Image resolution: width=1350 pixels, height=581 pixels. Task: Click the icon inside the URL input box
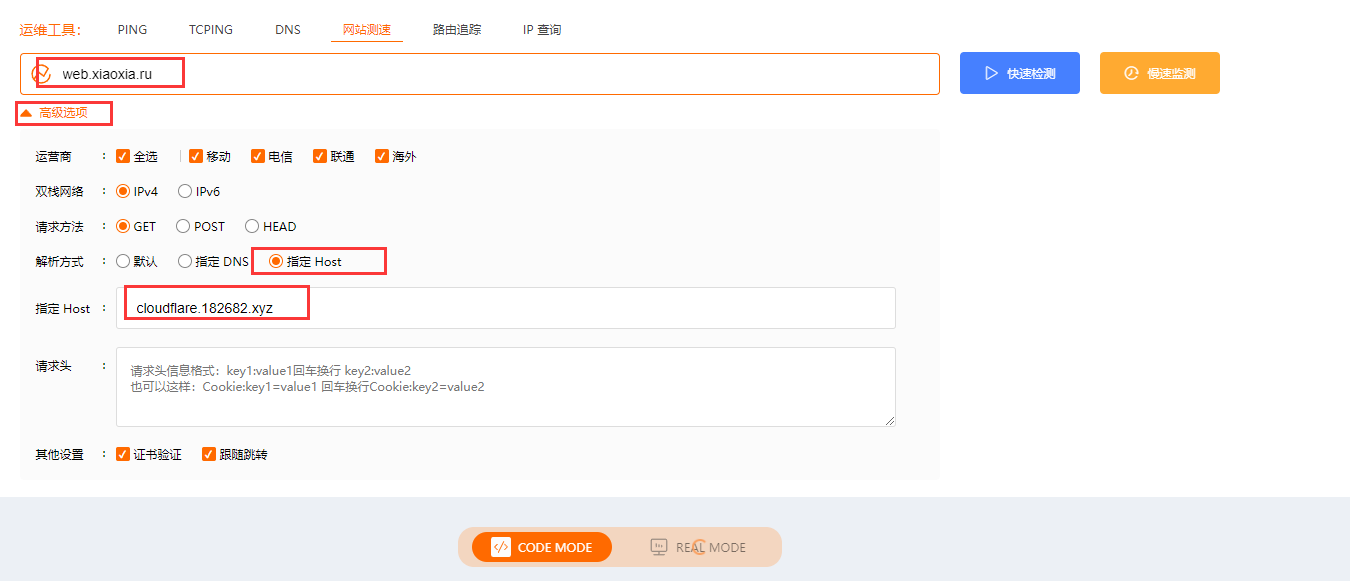tap(41, 74)
